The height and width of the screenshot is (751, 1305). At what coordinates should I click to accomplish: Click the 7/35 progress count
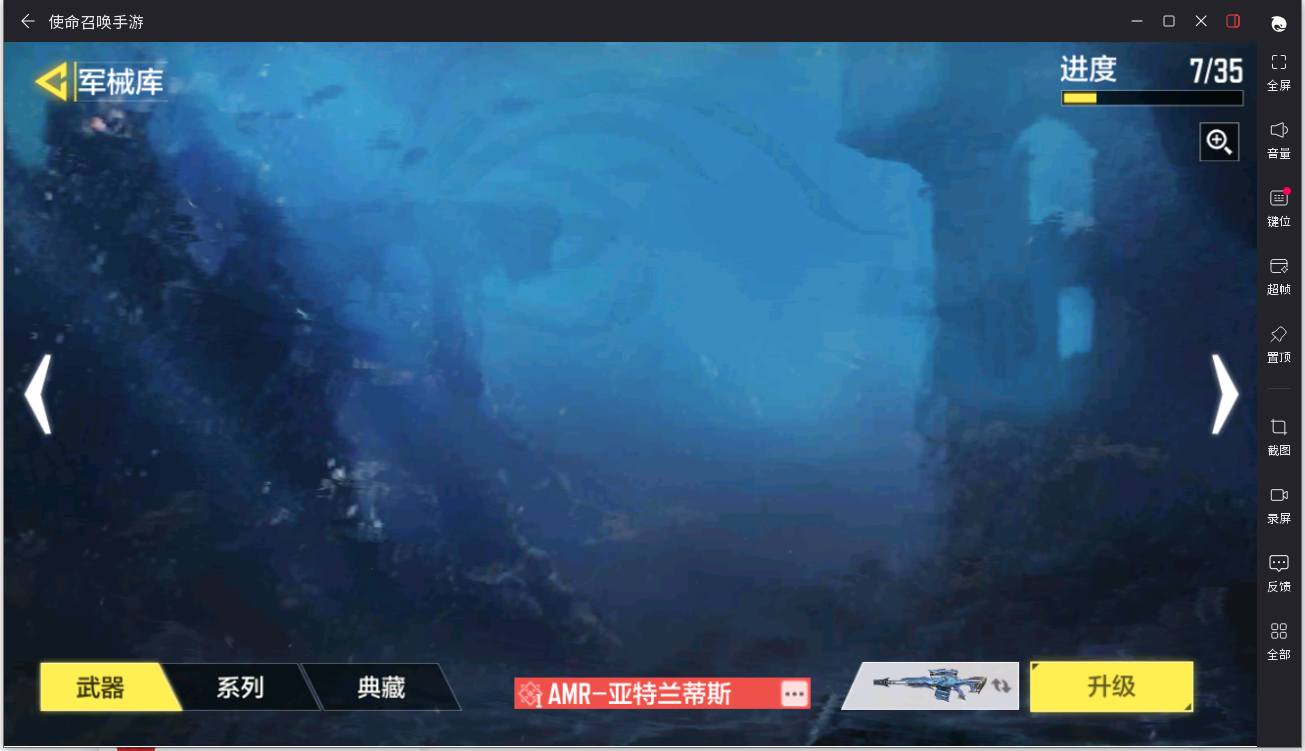pos(1216,70)
